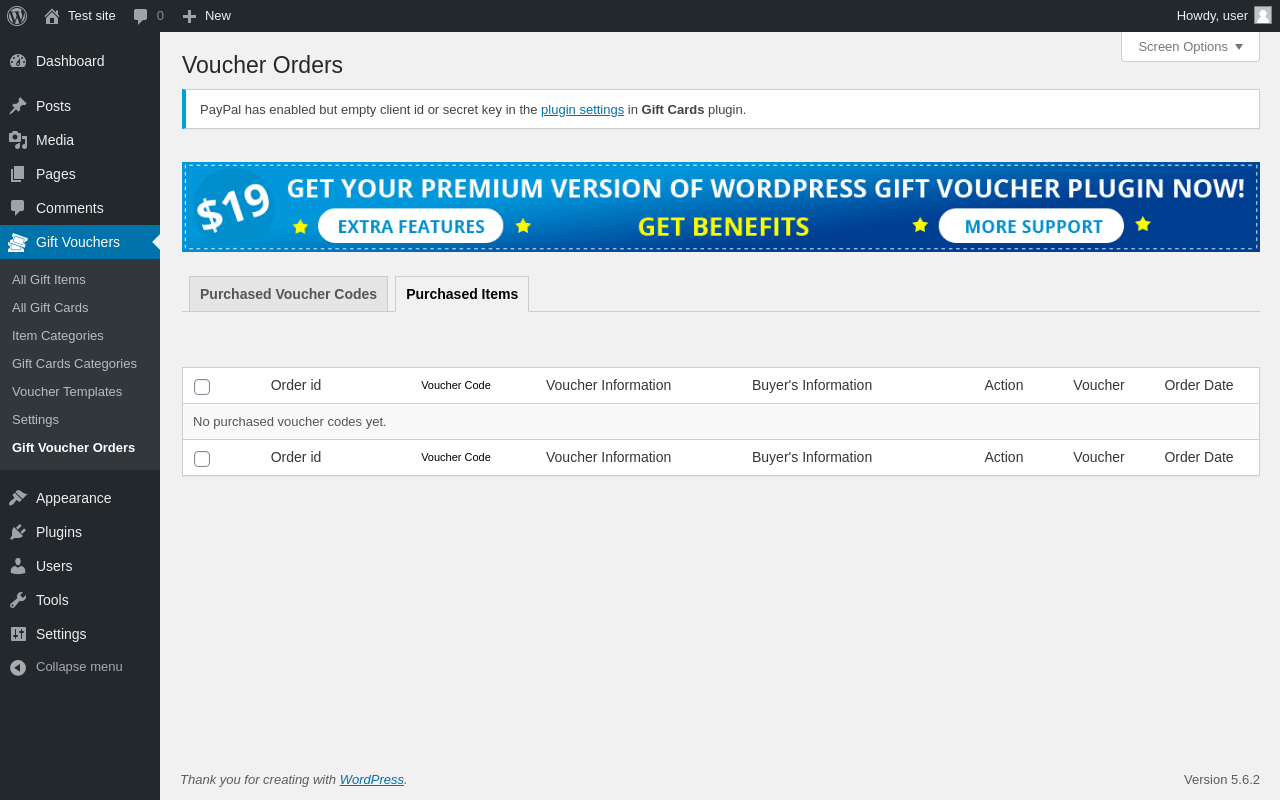This screenshot has width=1280, height=800.
Task: Click the Voucher header column
Action: 1099,385
